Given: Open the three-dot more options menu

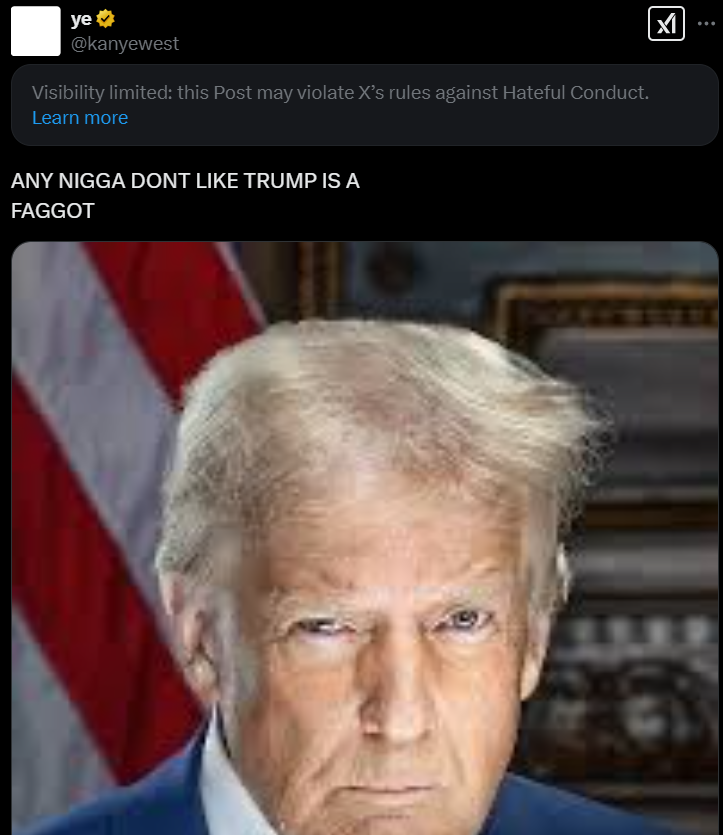Looking at the screenshot, I should [x=706, y=23].
